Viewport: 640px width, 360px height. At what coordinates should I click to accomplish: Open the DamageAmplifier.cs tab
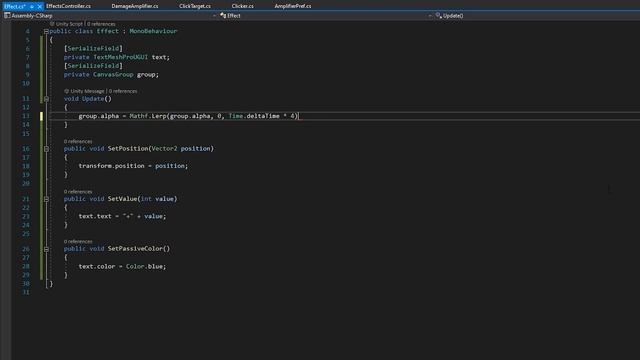pyautogui.click(x=135, y=6)
